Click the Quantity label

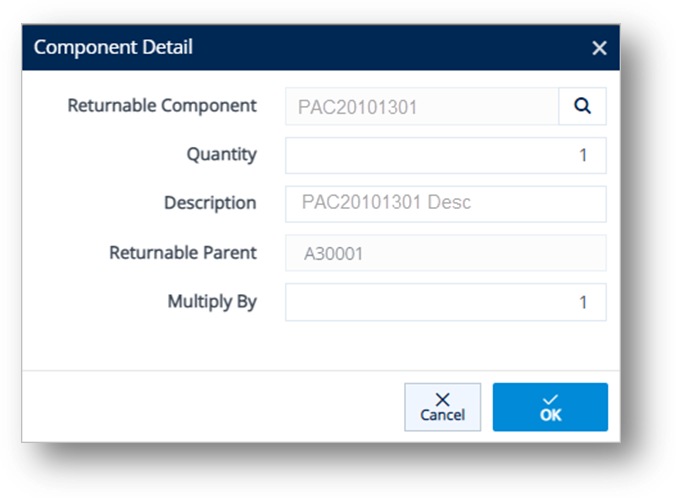tap(222, 154)
